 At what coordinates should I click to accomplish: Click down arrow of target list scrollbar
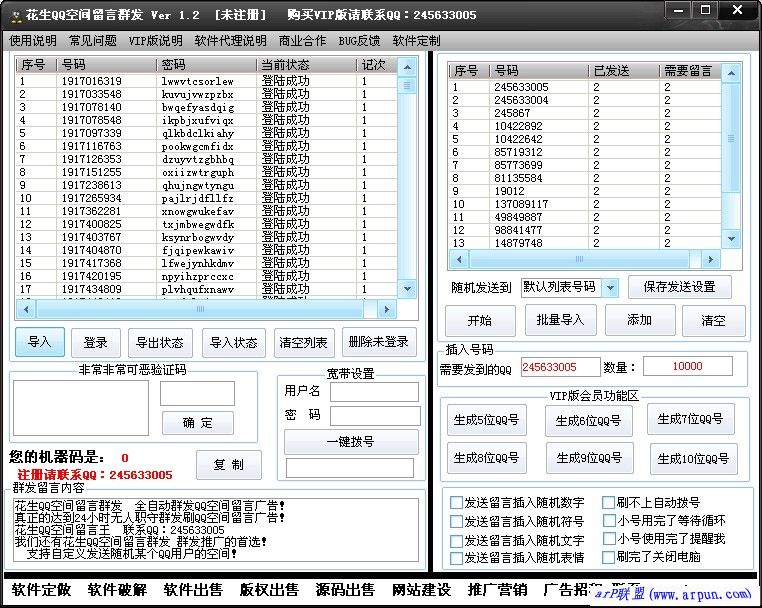click(731, 239)
